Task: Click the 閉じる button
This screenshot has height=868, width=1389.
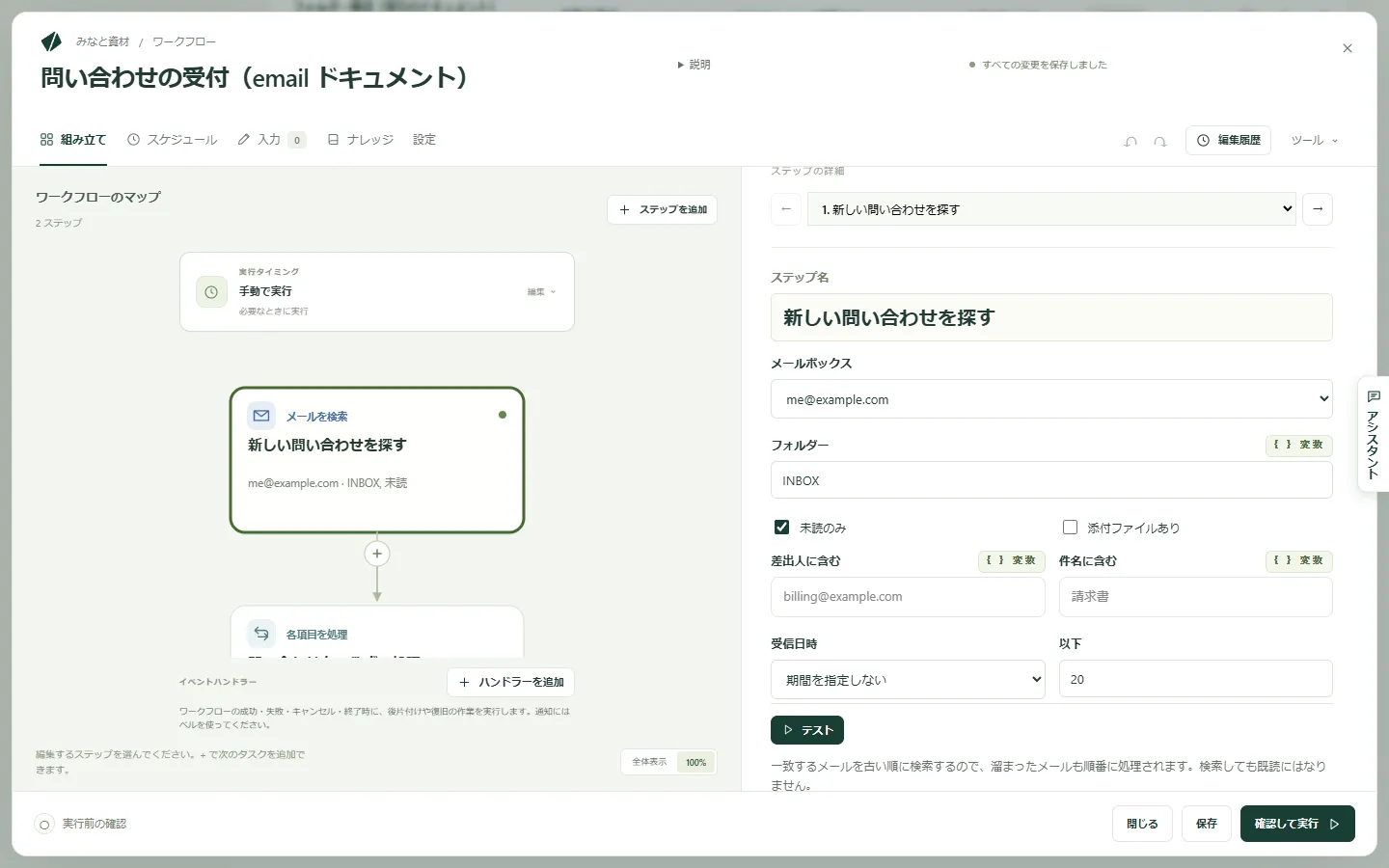Action: (1142, 824)
